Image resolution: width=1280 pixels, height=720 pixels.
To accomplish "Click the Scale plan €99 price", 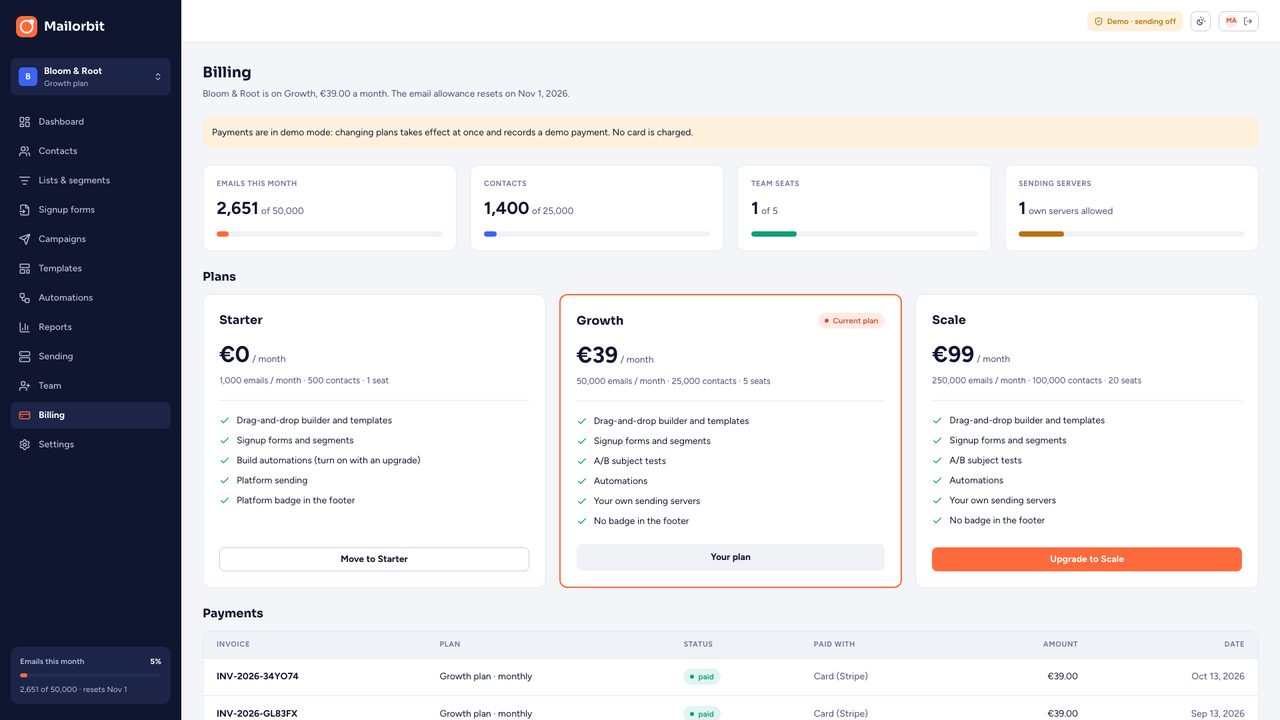I will click(x=953, y=355).
